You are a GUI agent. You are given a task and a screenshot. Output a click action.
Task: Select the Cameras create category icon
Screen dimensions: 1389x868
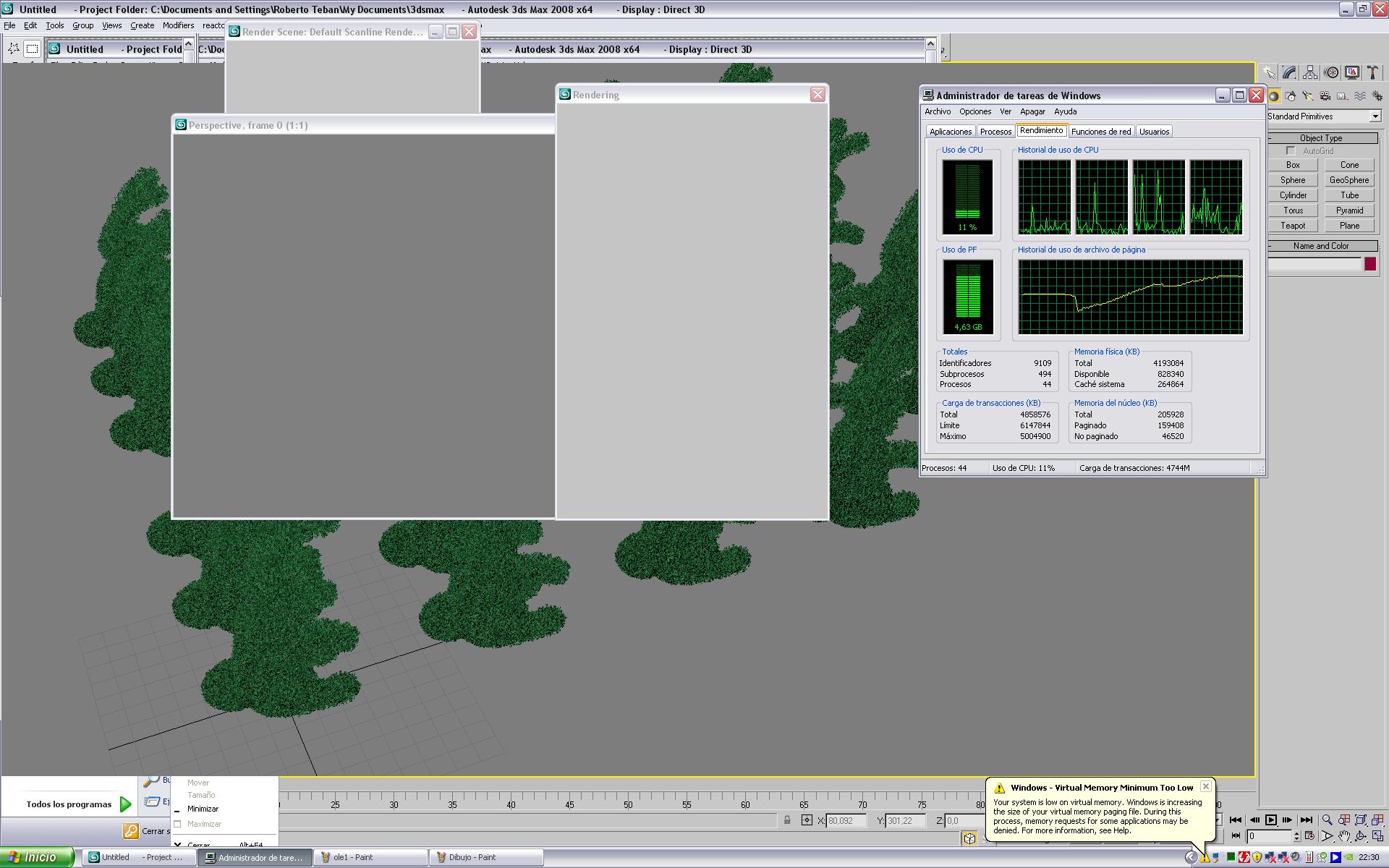click(1325, 96)
